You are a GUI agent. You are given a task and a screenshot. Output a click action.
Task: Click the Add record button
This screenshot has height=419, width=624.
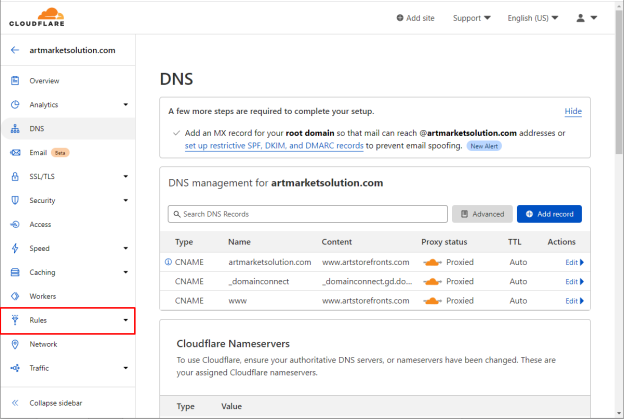[549, 214]
